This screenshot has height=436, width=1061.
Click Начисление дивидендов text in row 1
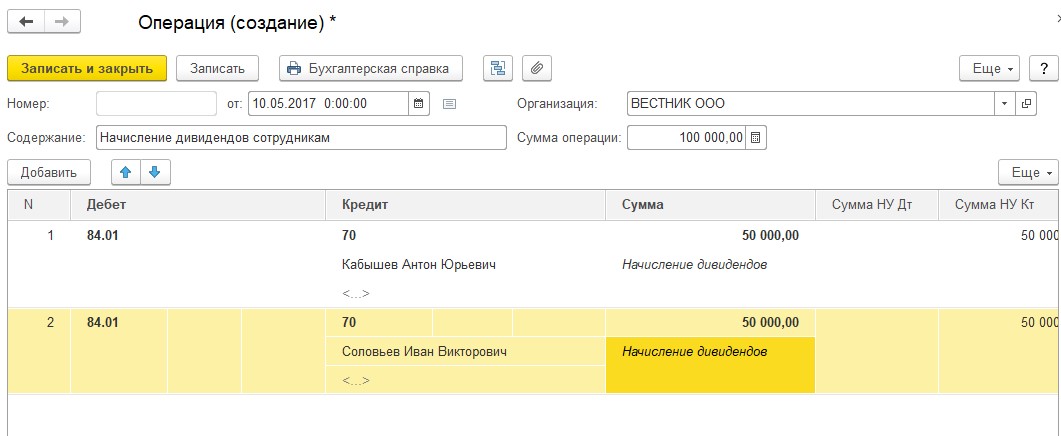click(694, 265)
